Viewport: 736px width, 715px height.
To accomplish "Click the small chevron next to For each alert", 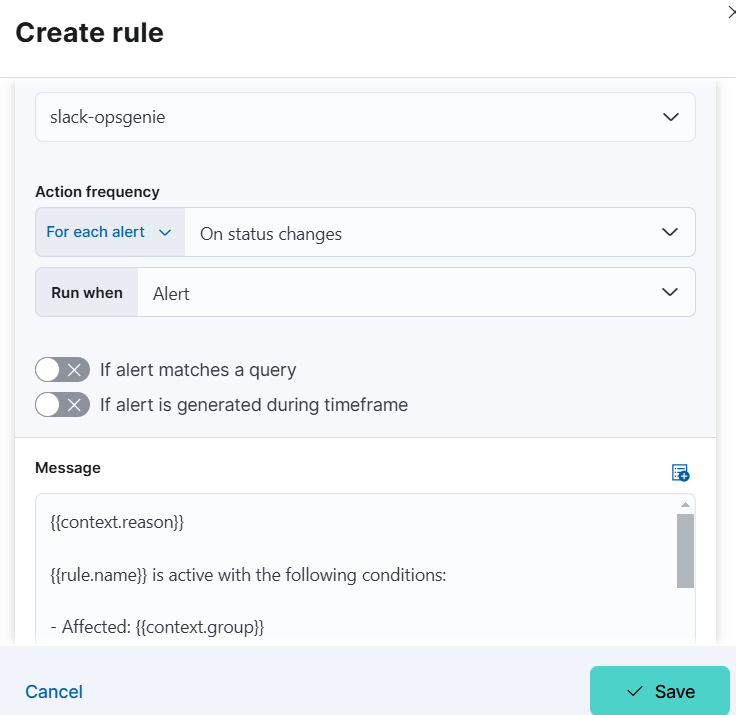I will (x=165, y=232).
